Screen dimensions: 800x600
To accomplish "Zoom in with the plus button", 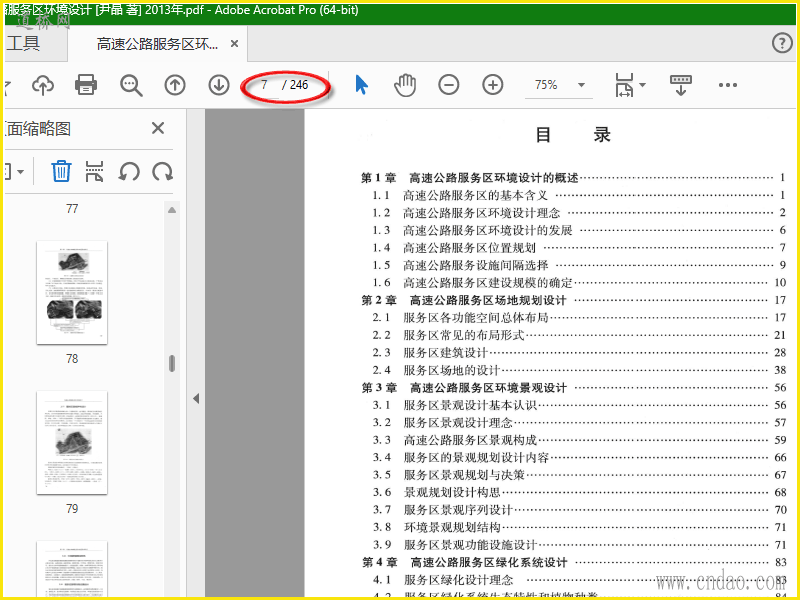I will tap(492, 85).
